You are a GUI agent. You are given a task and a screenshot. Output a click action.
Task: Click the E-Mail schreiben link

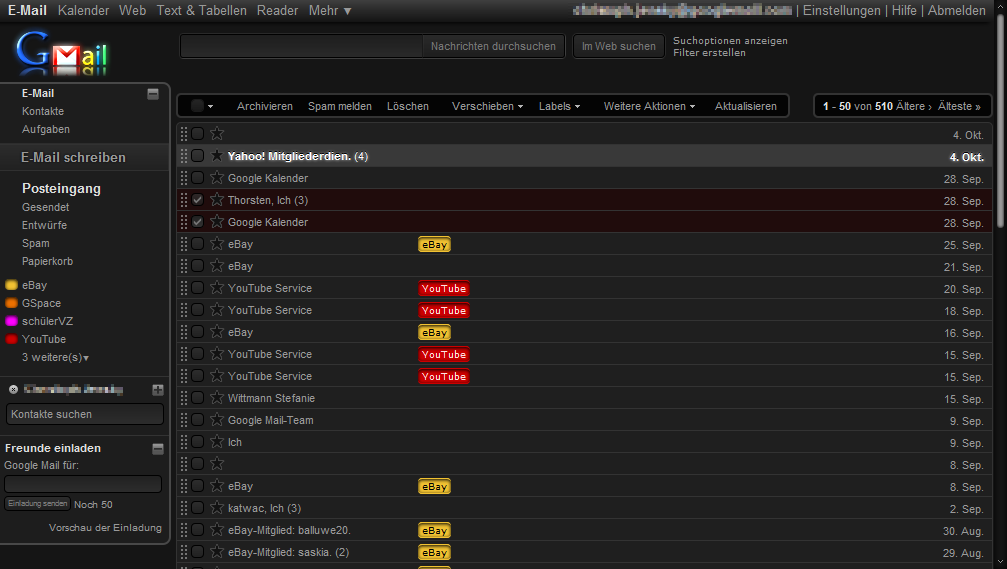(x=74, y=158)
